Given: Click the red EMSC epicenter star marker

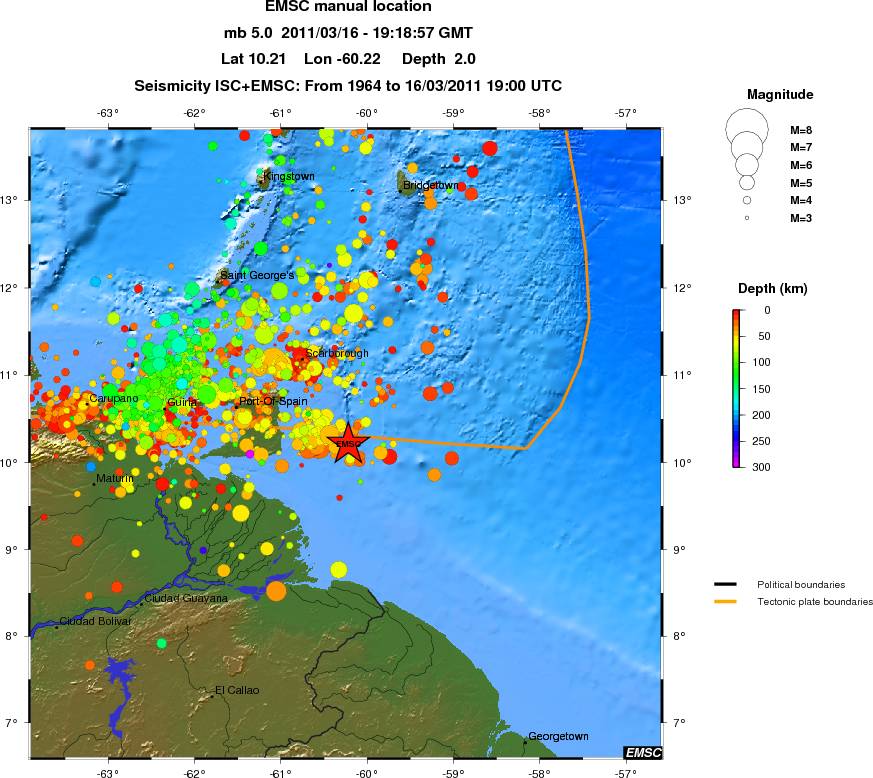Looking at the screenshot, I should tap(348, 443).
